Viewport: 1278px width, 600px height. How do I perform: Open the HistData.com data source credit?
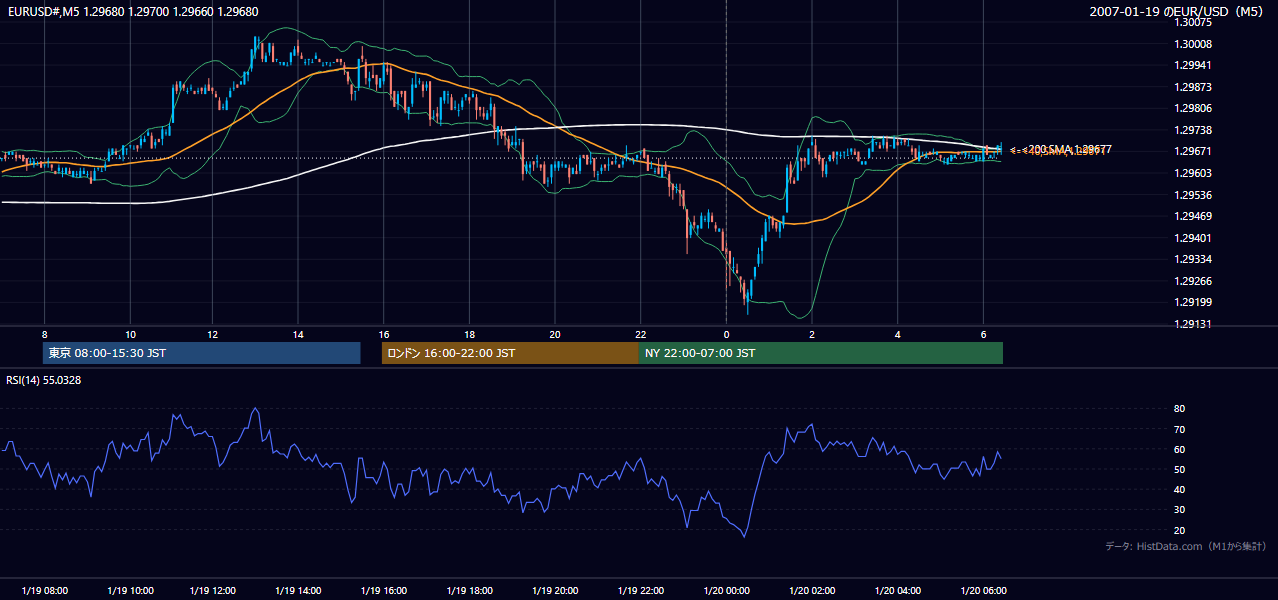coord(1186,546)
